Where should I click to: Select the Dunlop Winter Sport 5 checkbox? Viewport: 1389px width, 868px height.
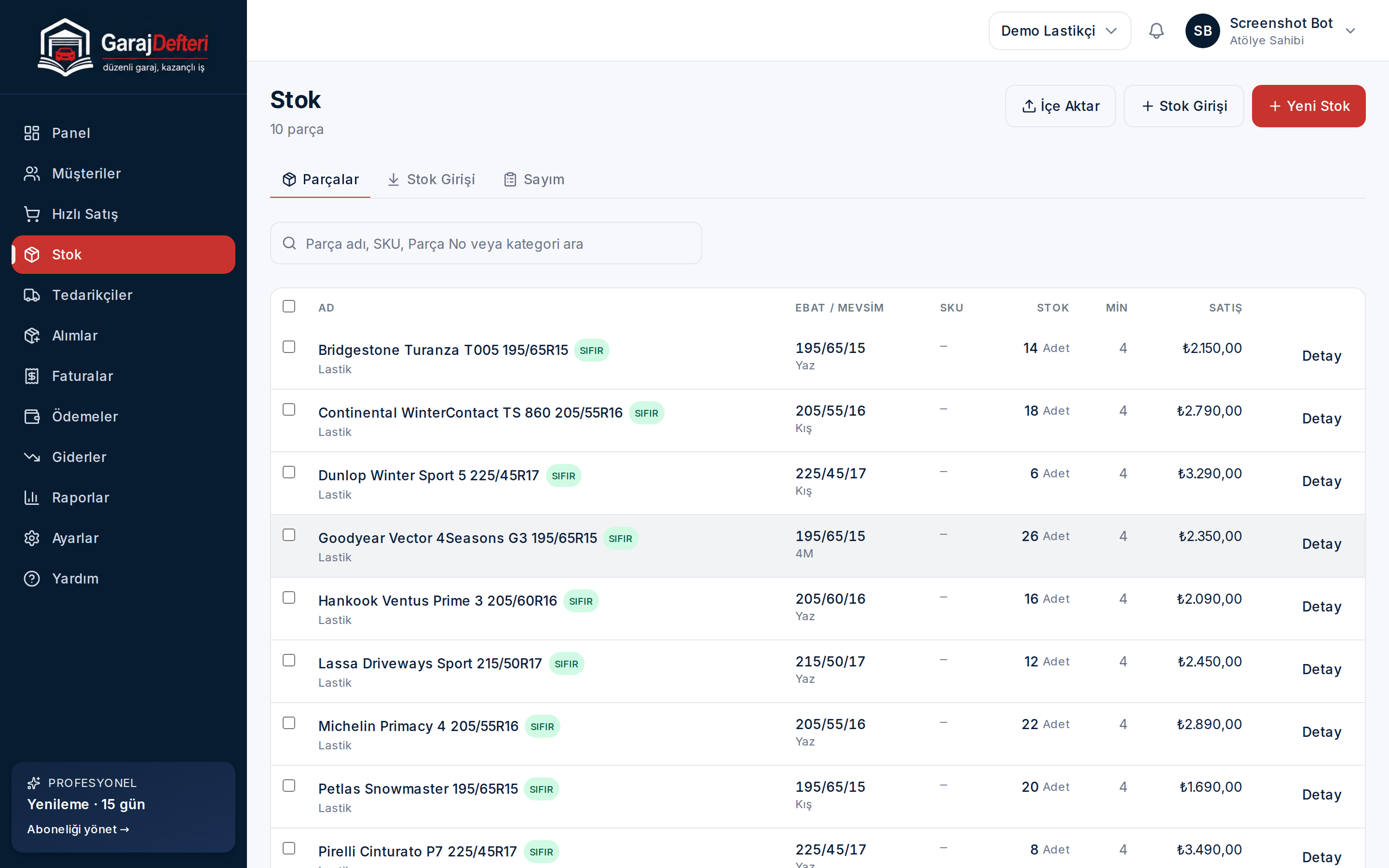pyautogui.click(x=289, y=472)
